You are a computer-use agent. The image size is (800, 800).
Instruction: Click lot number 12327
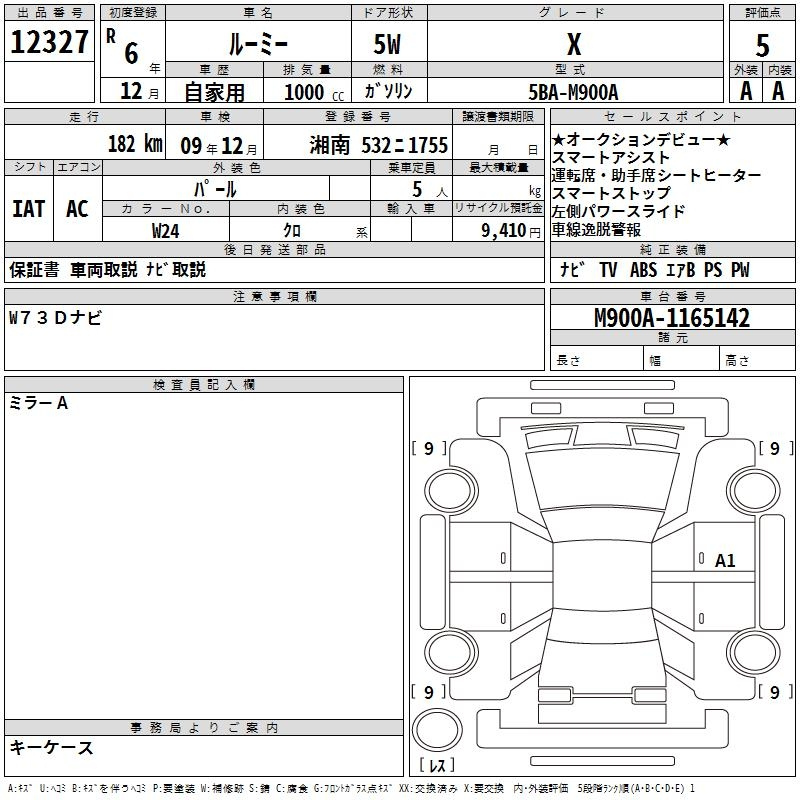49,42
